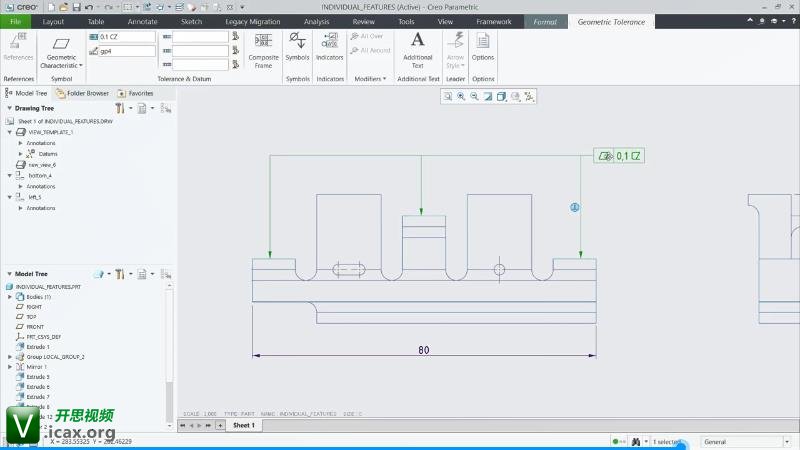Switch to the Annotate ribbon tab

click(142, 21)
